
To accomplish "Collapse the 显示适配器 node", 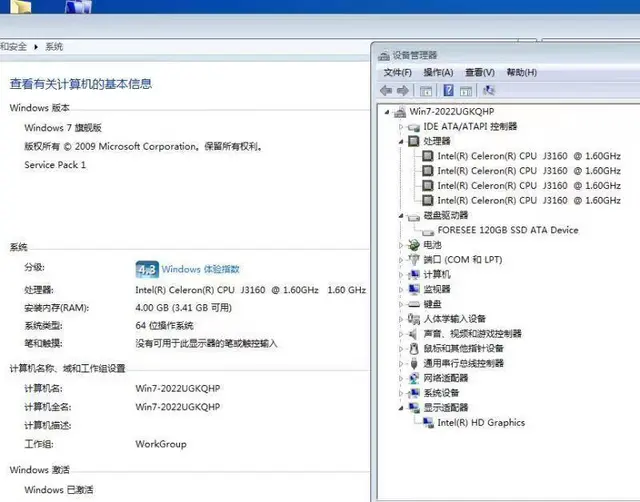I will point(401,408).
